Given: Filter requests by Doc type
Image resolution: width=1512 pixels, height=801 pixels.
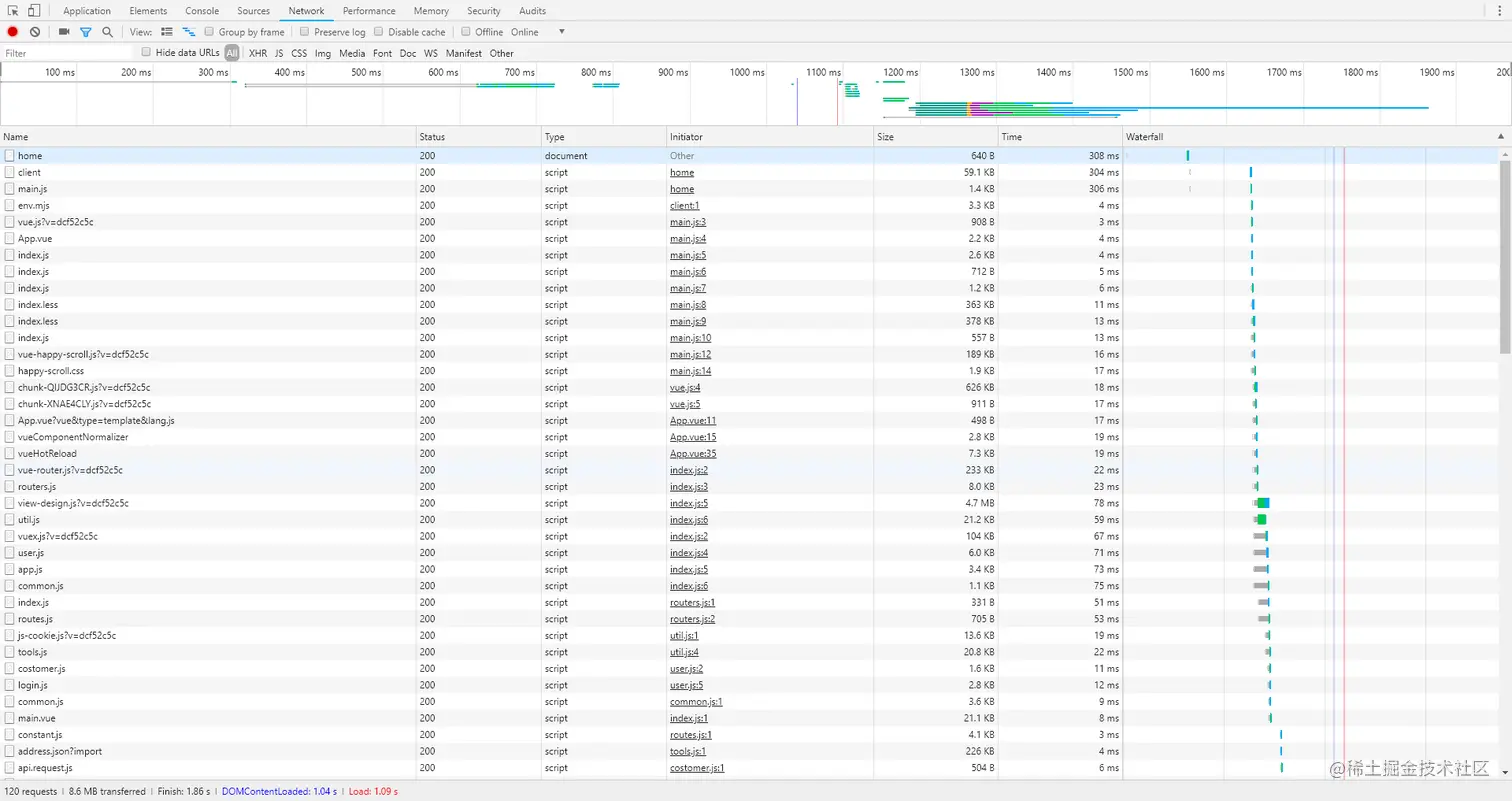Looking at the screenshot, I should pyautogui.click(x=408, y=53).
